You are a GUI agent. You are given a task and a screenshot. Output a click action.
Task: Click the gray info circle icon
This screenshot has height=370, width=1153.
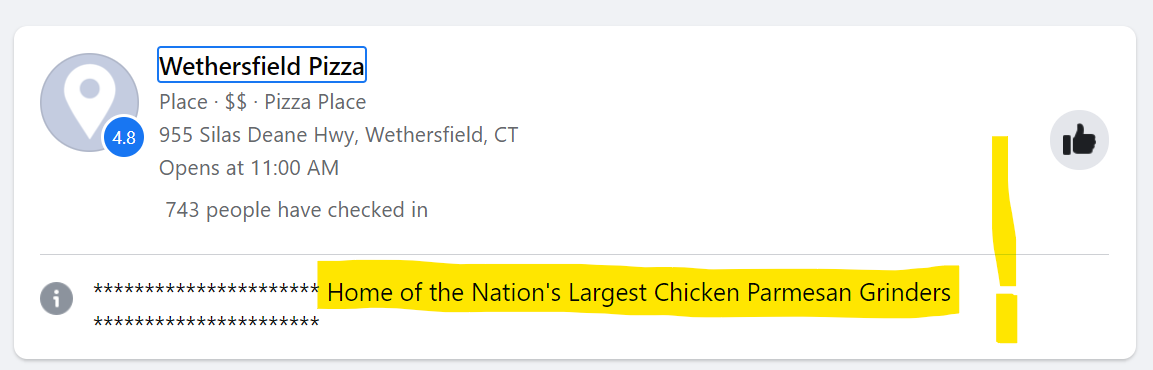[x=57, y=299]
